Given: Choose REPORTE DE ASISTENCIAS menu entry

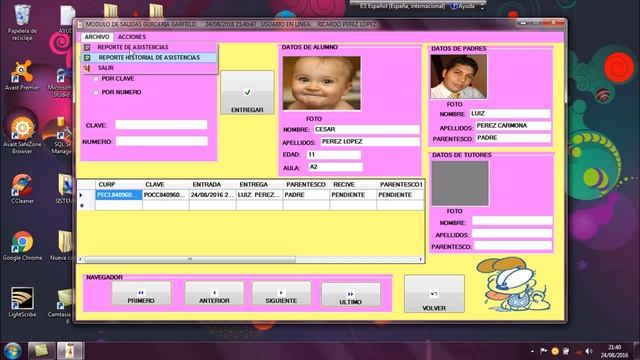Looking at the screenshot, I should click(x=149, y=47).
